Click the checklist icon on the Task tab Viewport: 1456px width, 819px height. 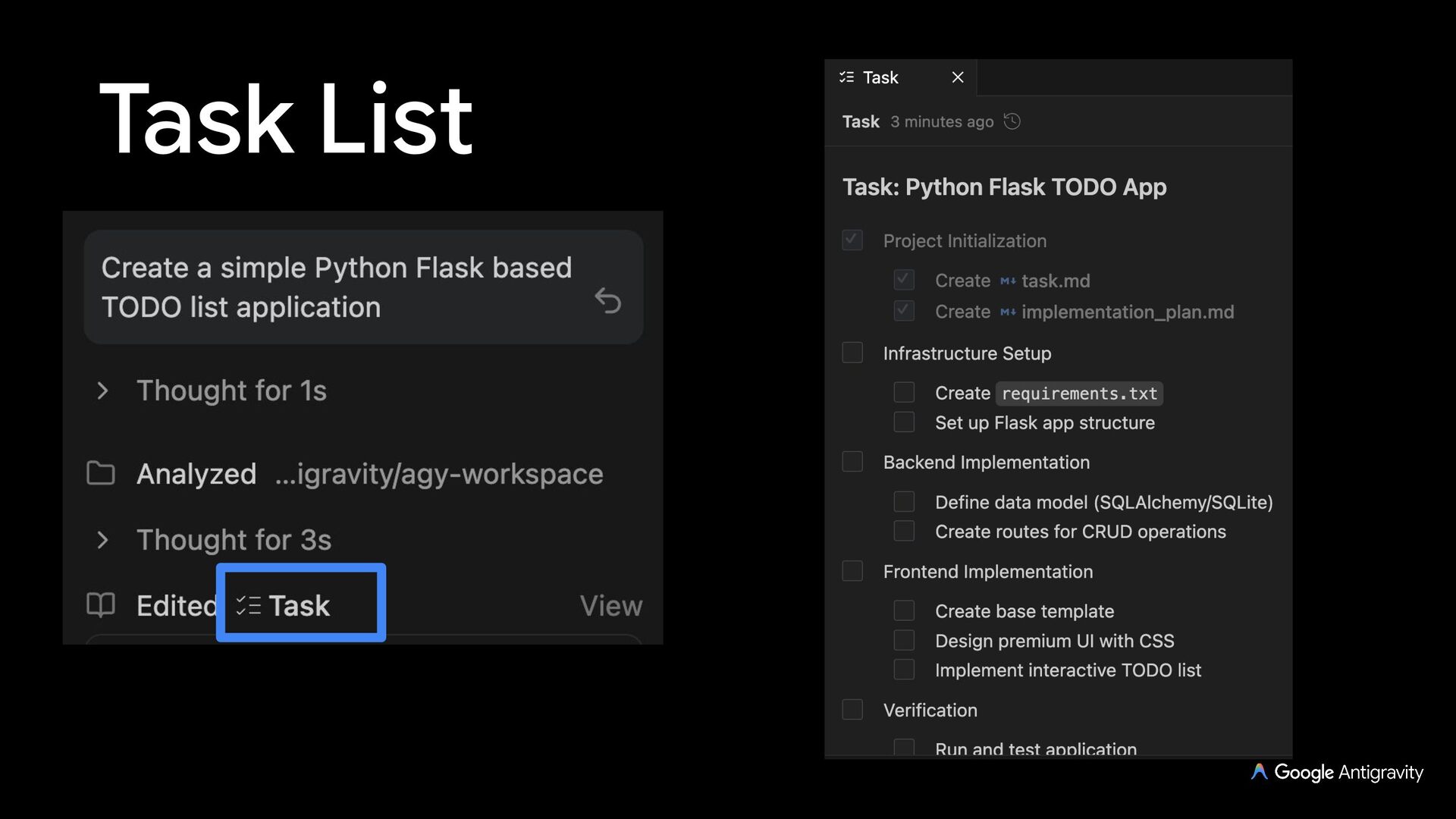coord(846,77)
